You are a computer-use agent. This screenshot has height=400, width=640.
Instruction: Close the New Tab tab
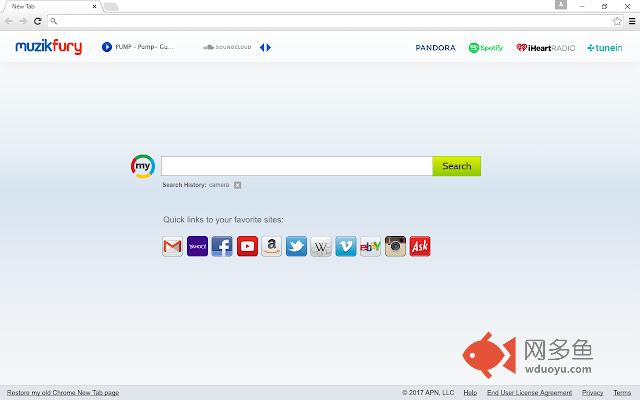tap(94, 7)
